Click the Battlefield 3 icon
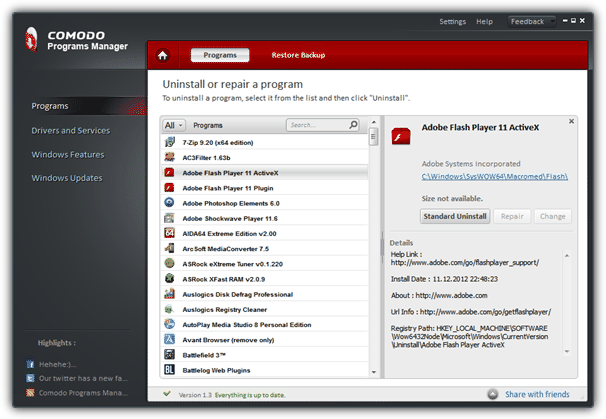Screen dimensions: 606x419 pos(169,354)
